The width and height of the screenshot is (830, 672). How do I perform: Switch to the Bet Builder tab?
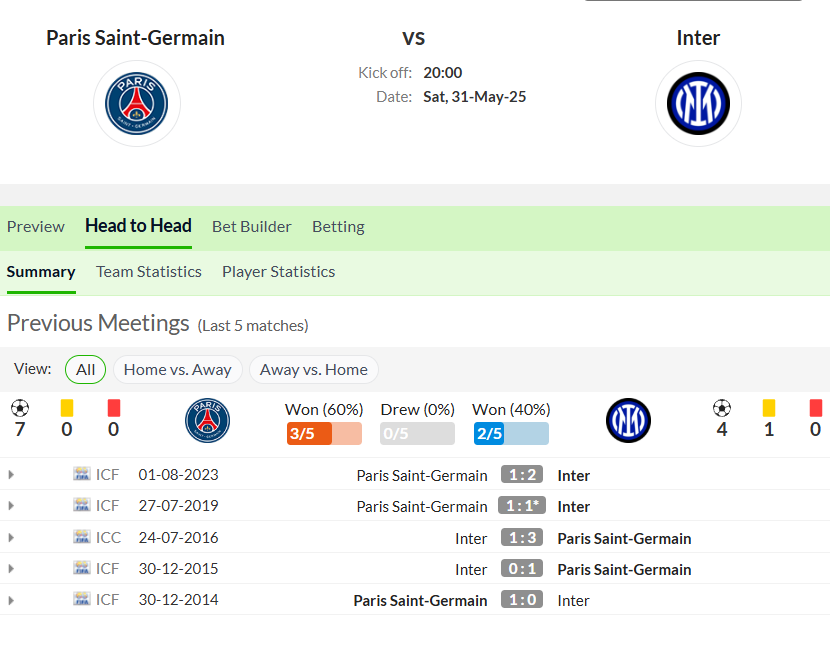click(x=251, y=226)
